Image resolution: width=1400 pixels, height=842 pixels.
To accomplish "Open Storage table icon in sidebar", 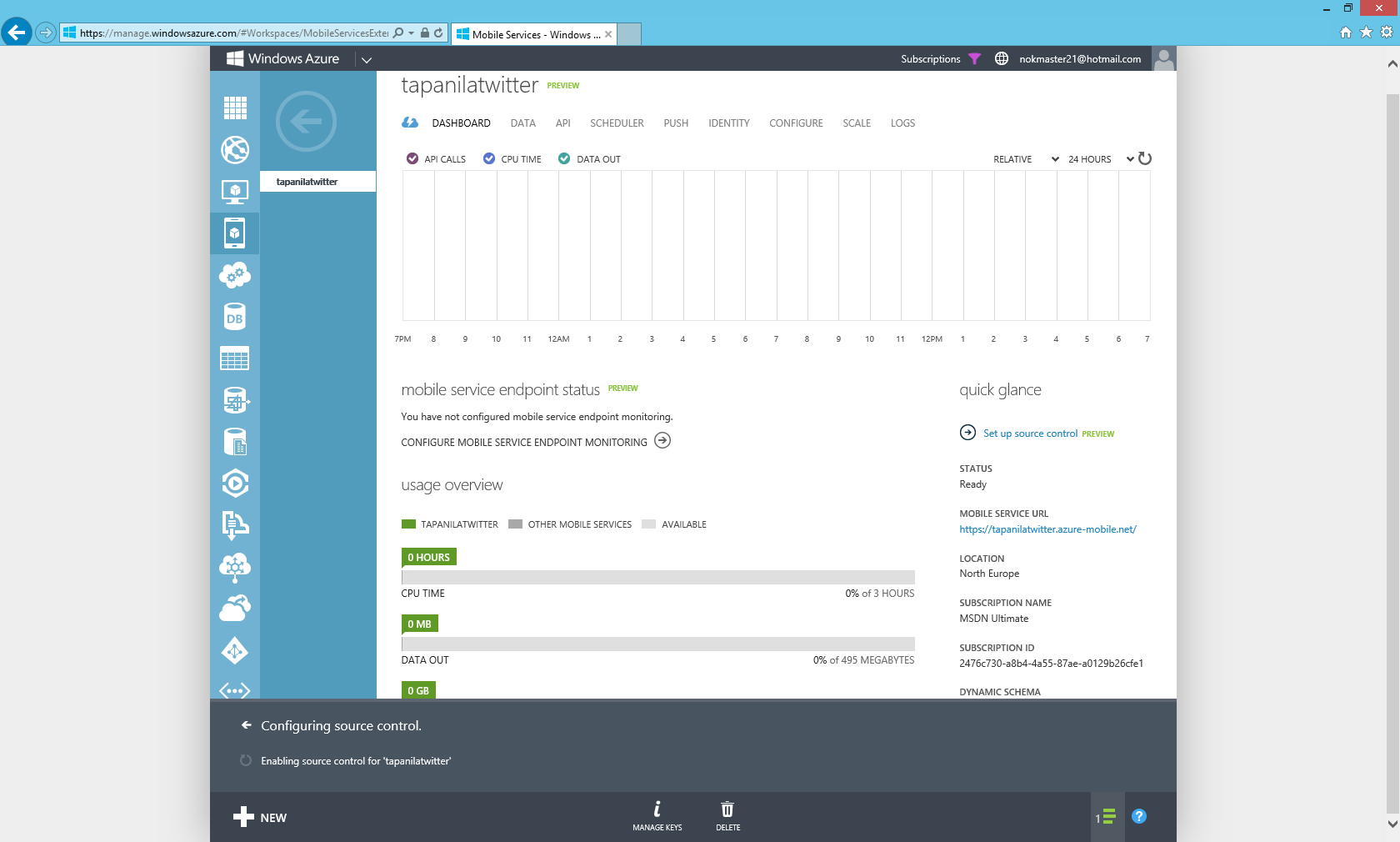I will (235, 358).
